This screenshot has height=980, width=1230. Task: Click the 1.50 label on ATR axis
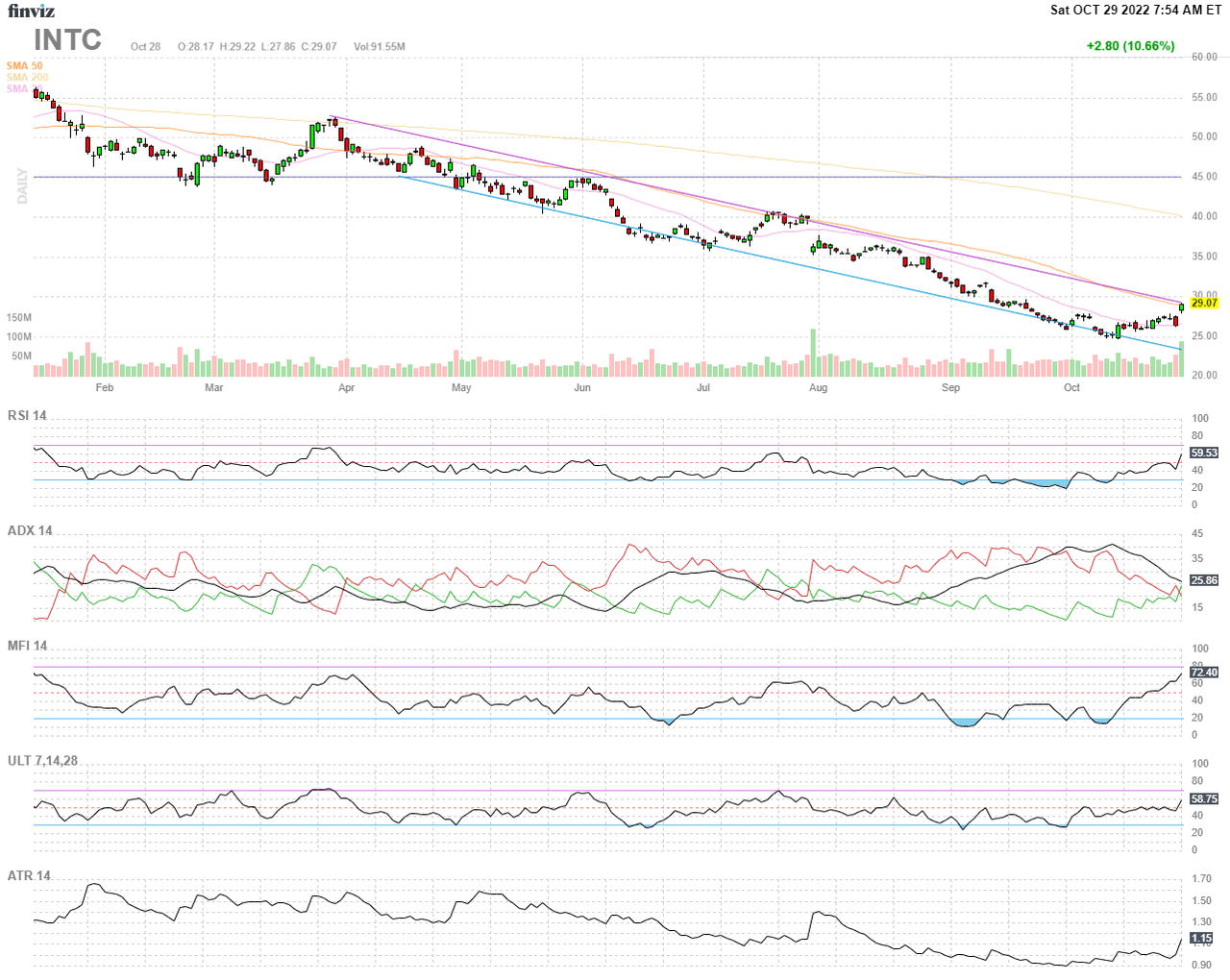(x=1201, y=900)
